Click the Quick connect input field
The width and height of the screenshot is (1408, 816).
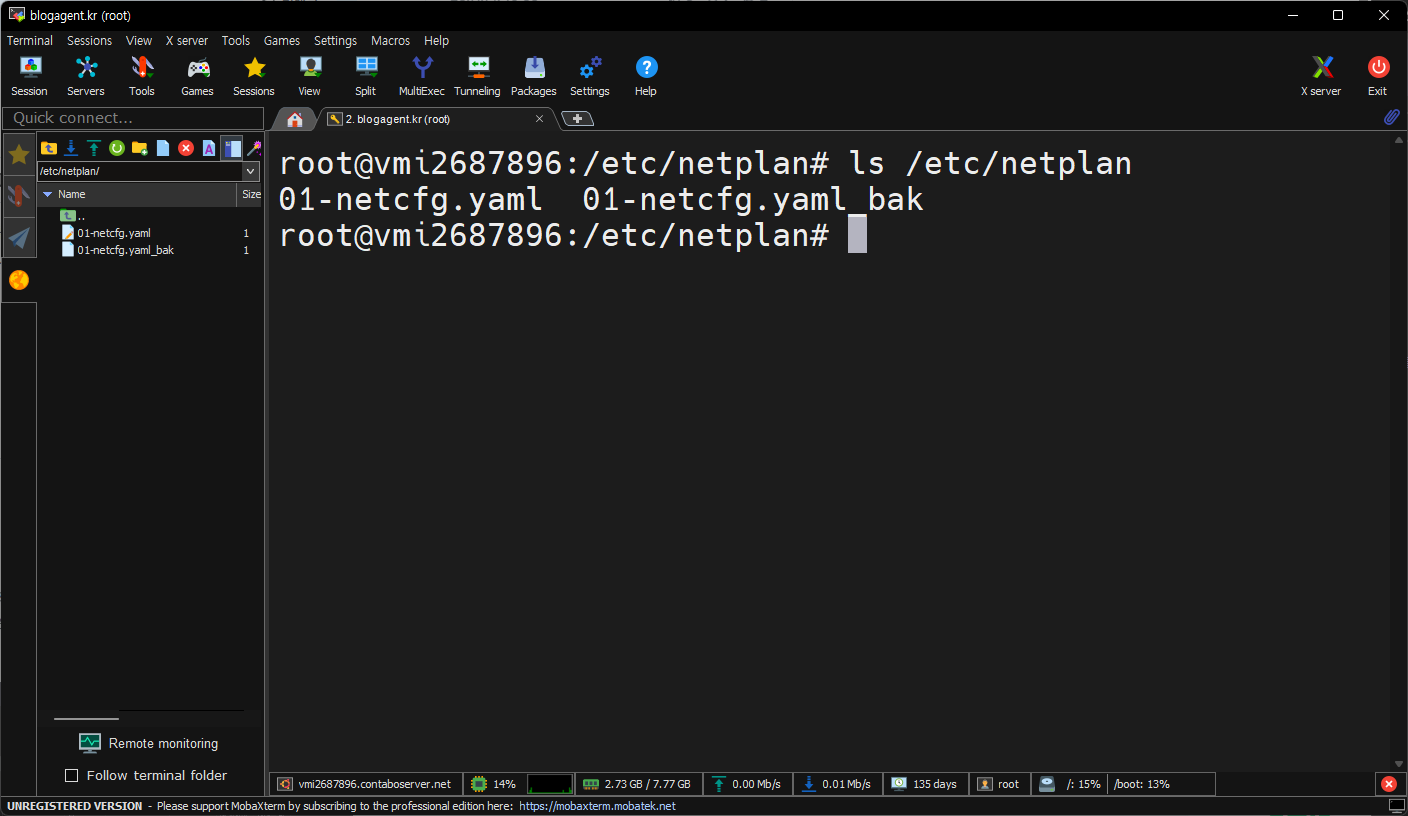[x=133, y=118]
